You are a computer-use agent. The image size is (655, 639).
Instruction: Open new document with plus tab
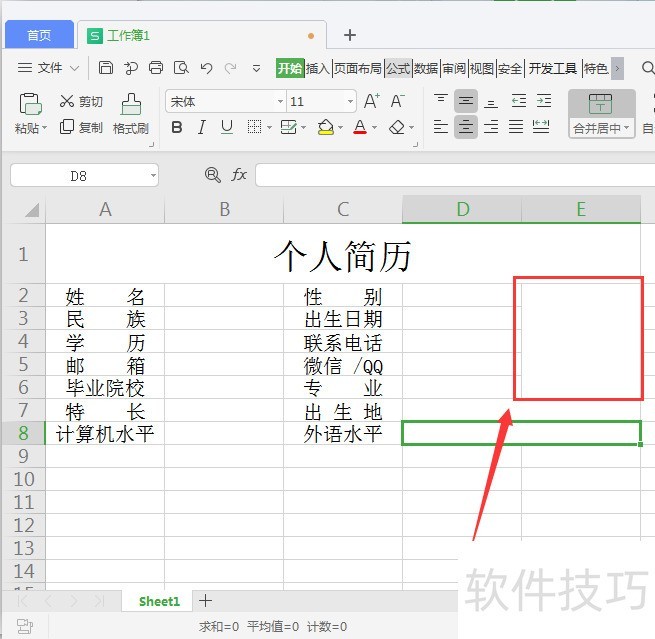click(350, 35)
